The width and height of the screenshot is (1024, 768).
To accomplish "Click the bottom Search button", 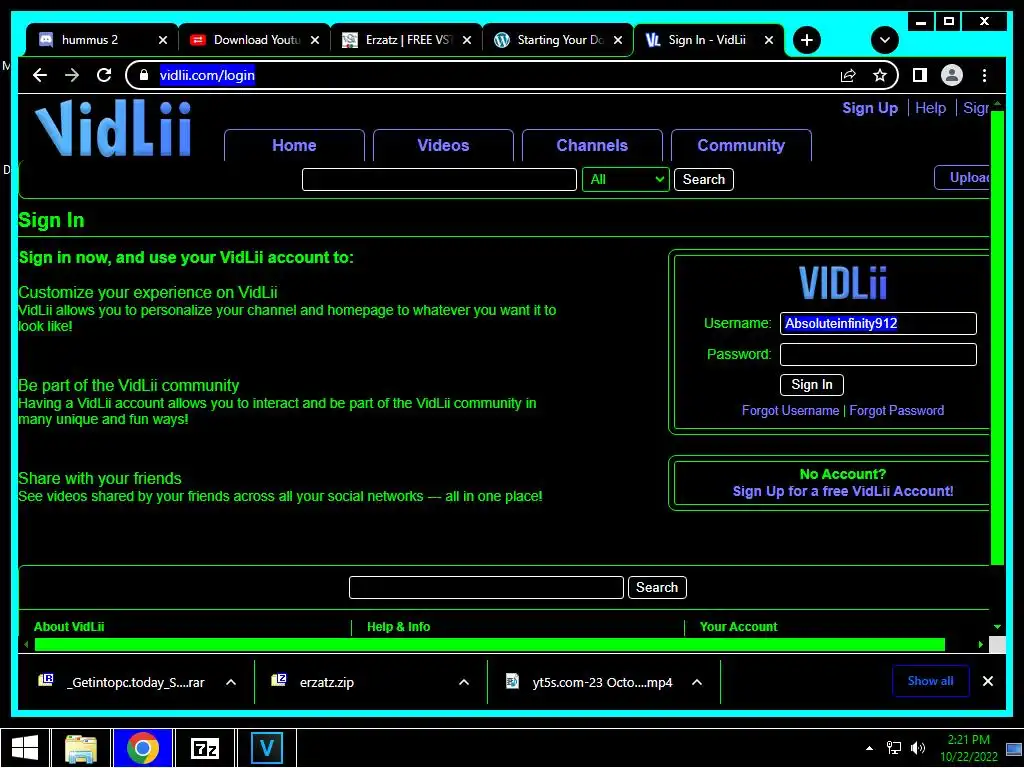I will click(656, 587).
